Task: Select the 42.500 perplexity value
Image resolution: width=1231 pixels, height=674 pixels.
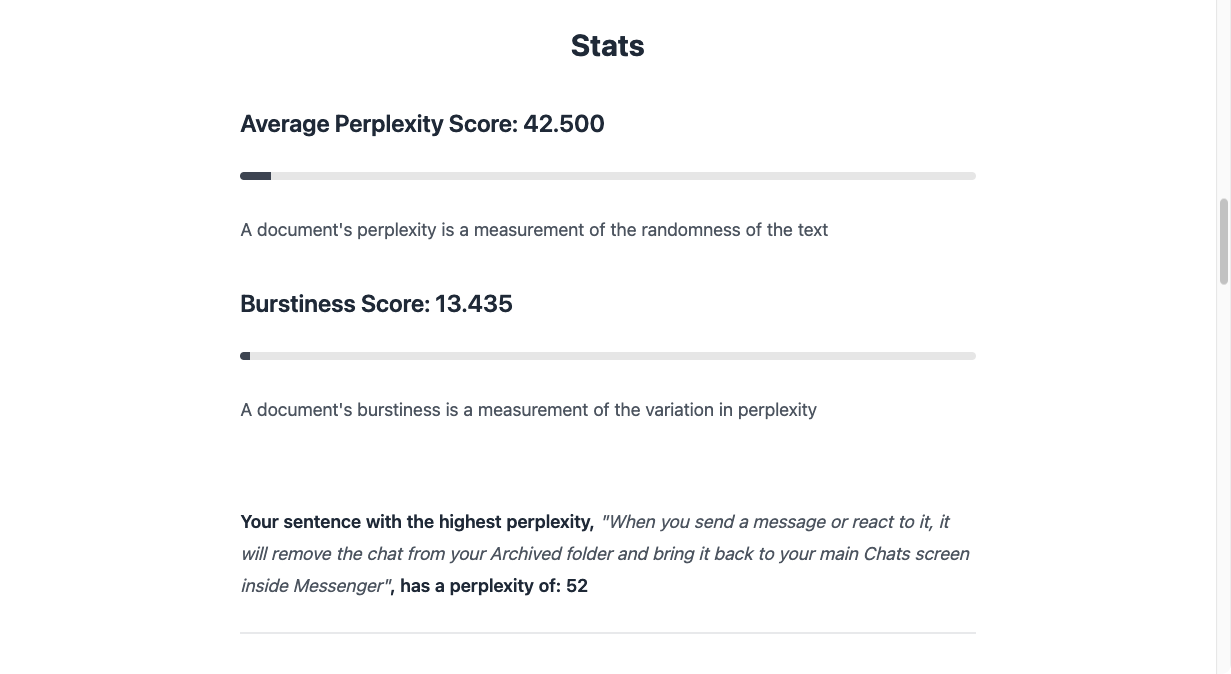Action: (x=564, y=124)
